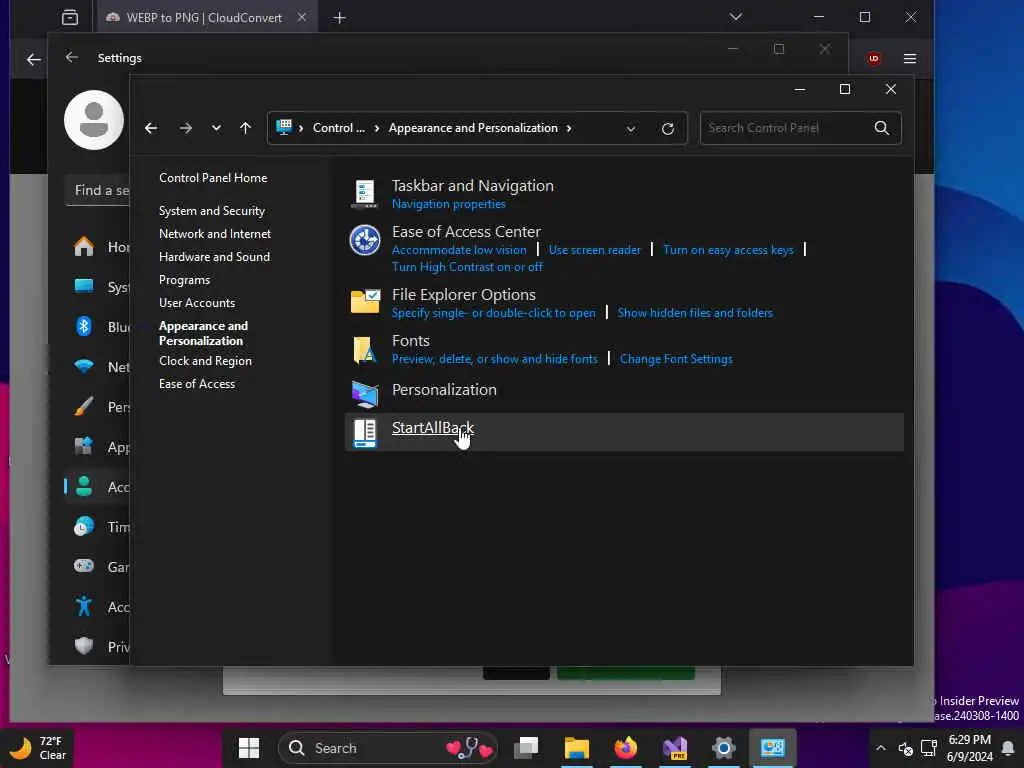Open the Windows Start menu
The height and width of the screenshot is (768, 1024).
coord(249,748)
